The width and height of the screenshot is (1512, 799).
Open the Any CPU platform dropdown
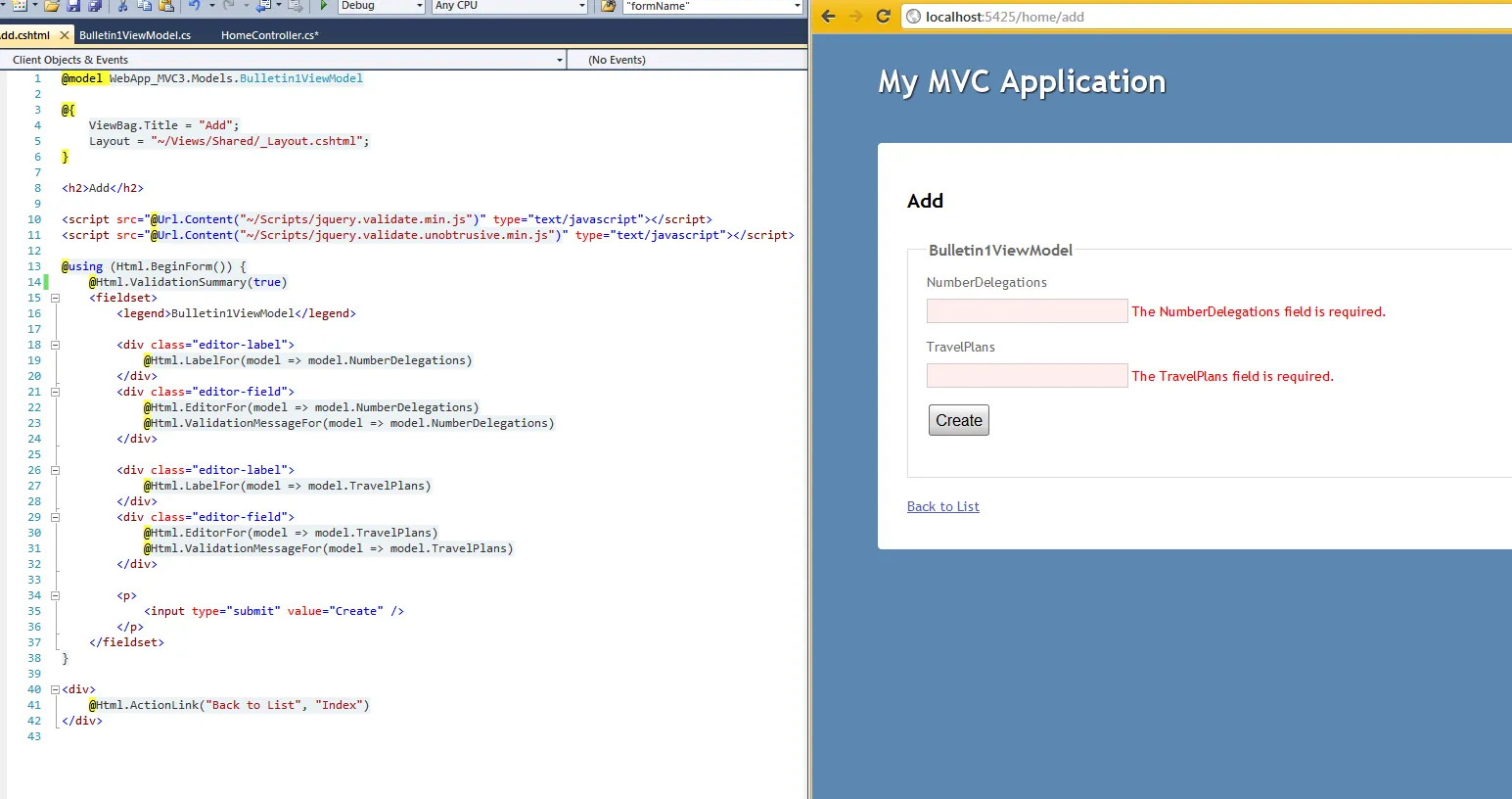[509, 6]
